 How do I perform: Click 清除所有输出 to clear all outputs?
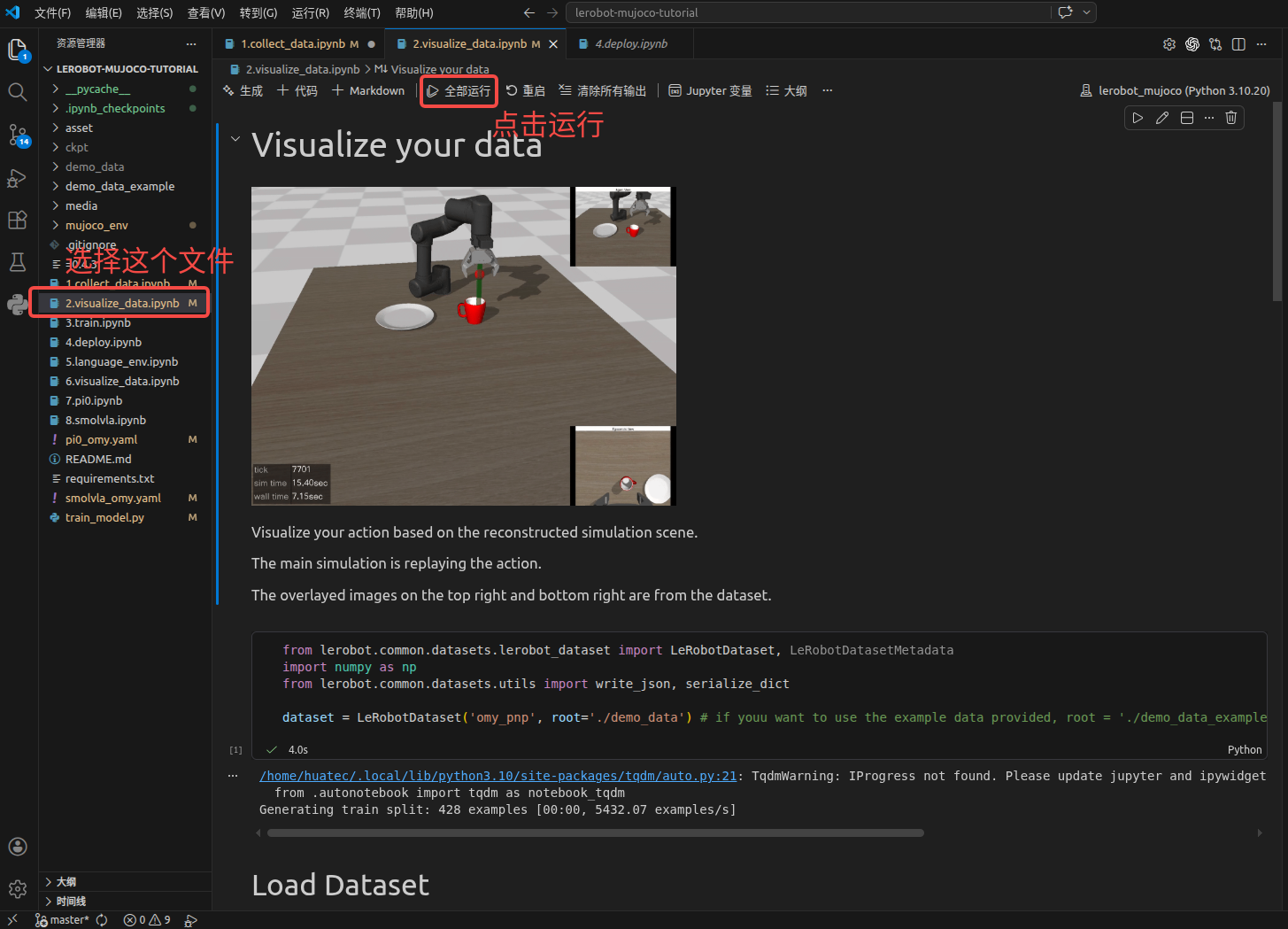coord(603,90)
